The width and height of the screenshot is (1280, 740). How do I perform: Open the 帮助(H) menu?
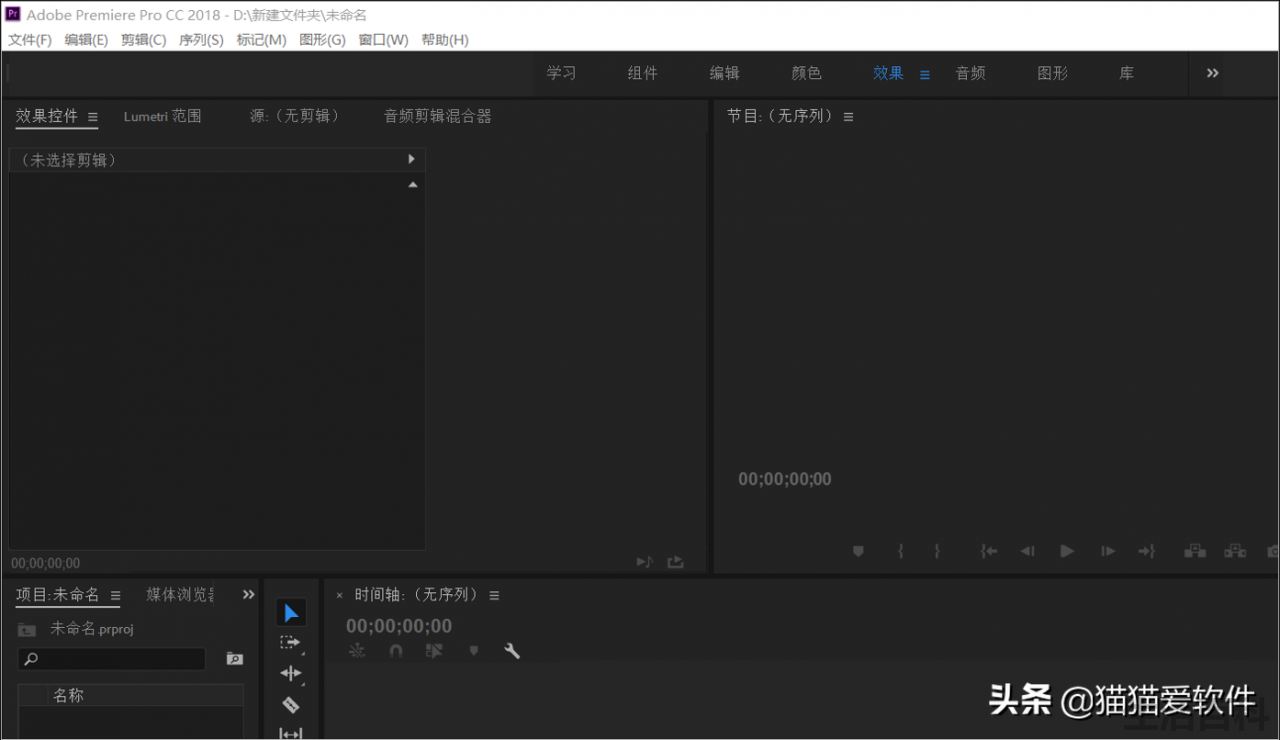444,40
